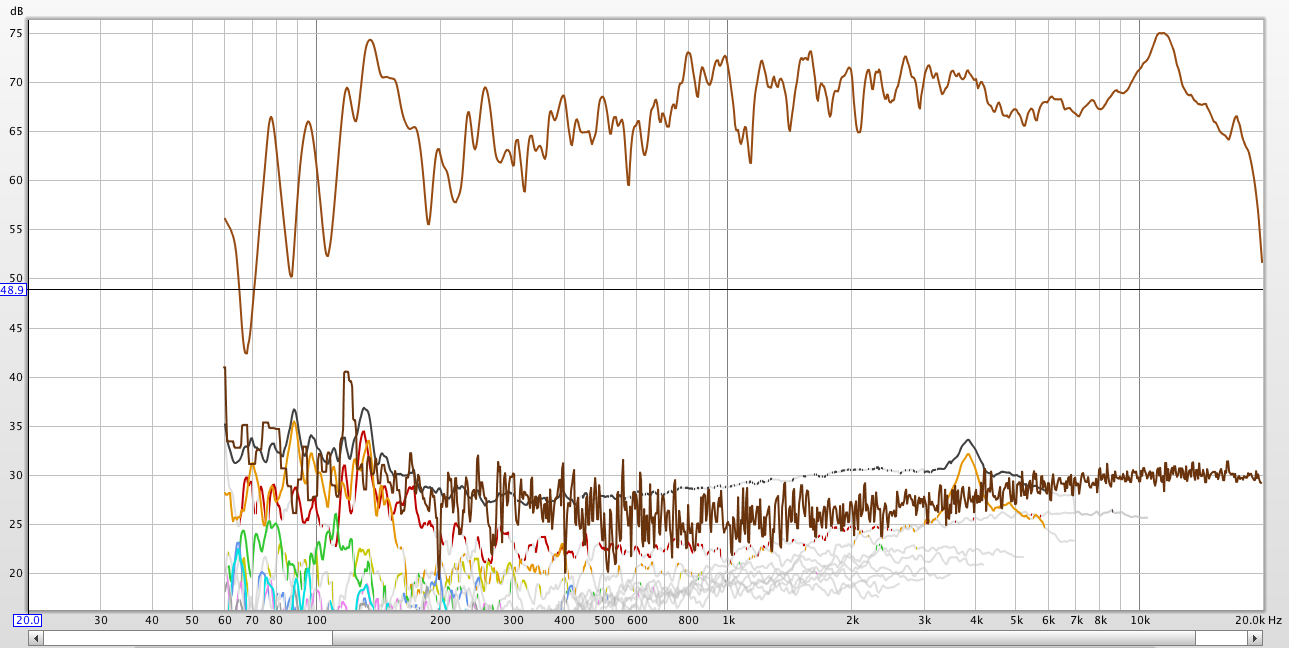Click the 800 Hz frequency axis label

(688, 620)
